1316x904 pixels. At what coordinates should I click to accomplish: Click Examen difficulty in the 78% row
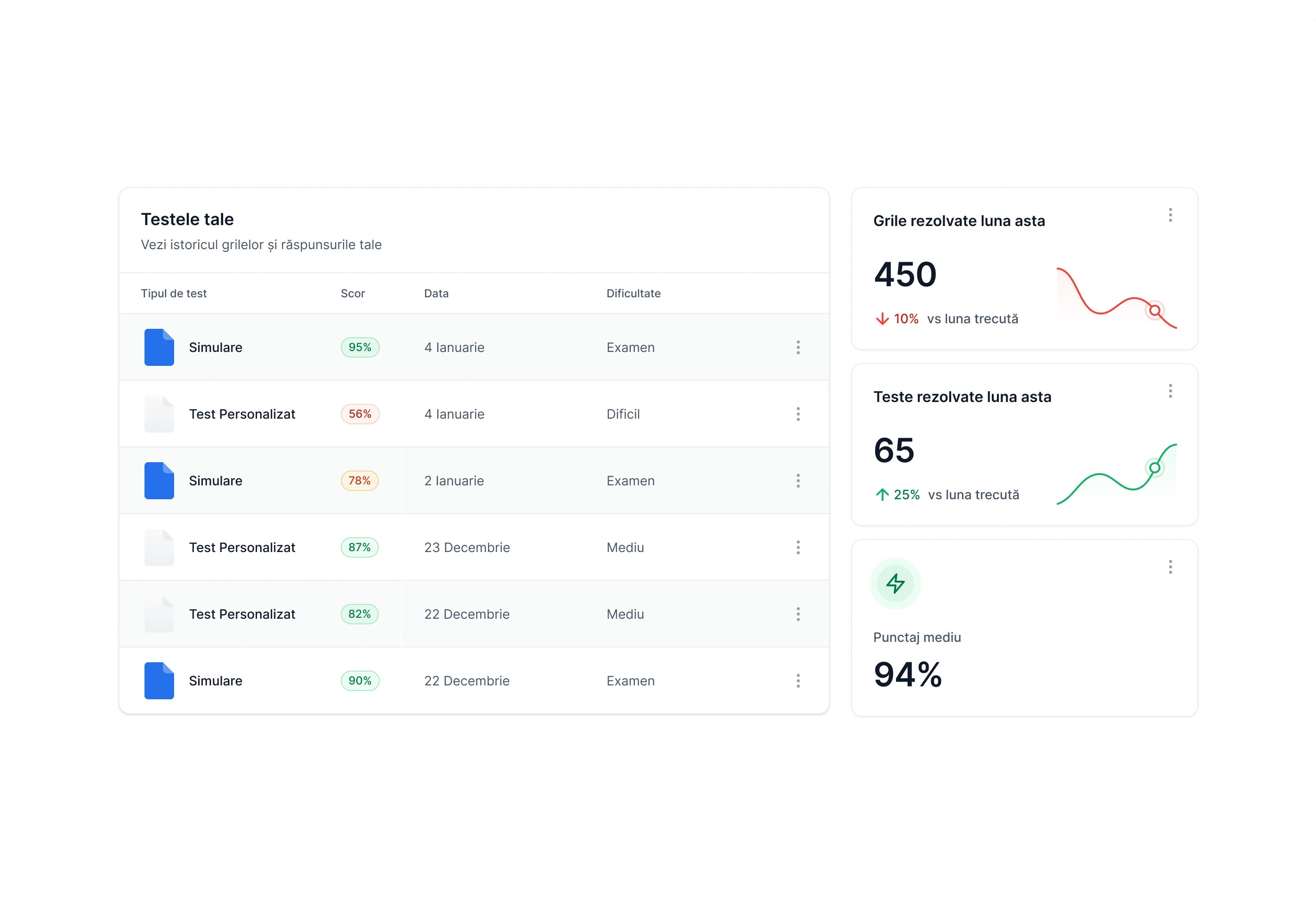[630, 481]
